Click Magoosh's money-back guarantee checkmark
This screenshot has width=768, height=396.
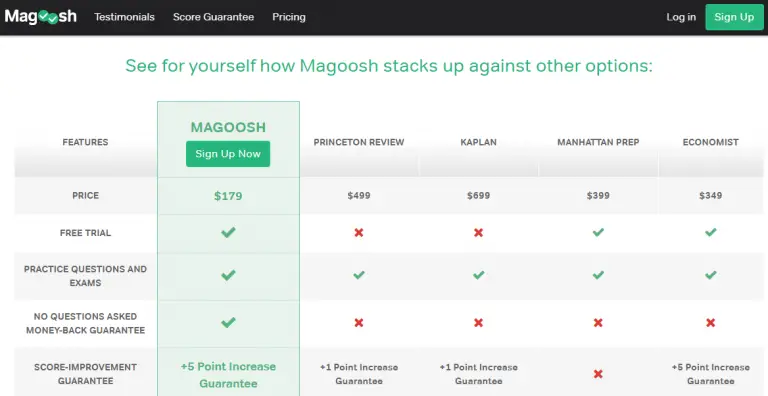pyautogui.click(x=228, y=322)
